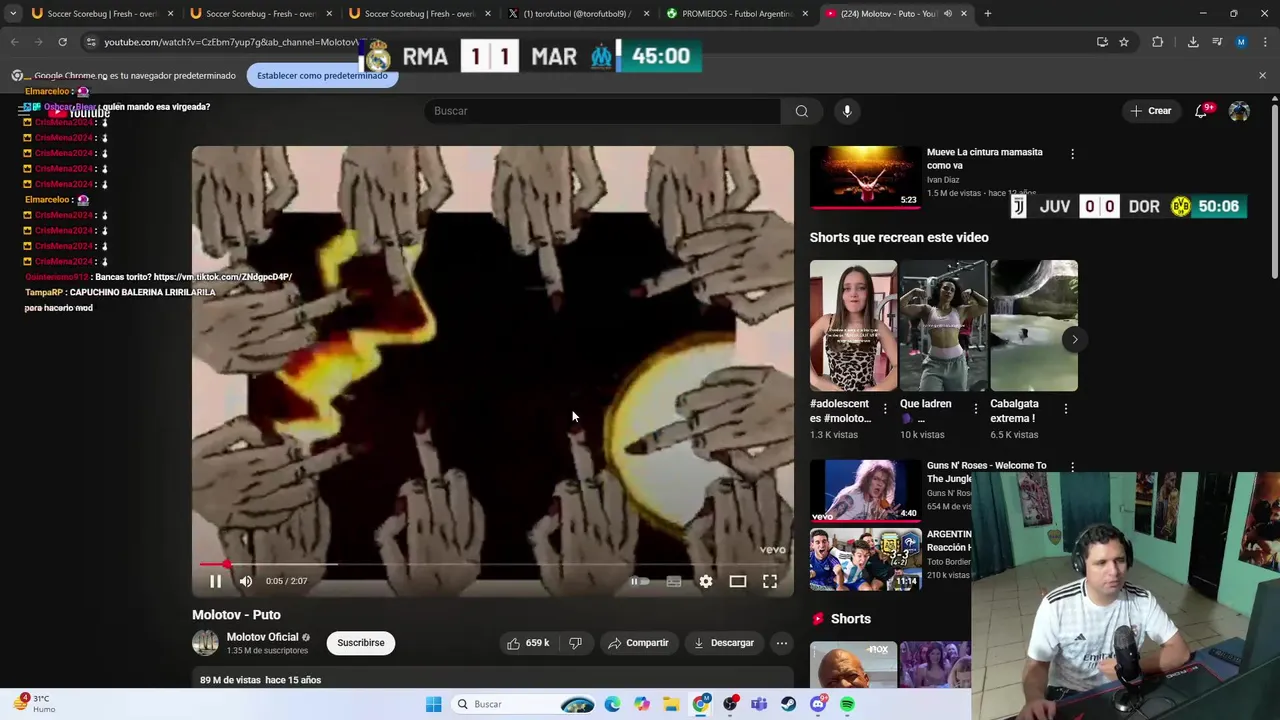Open Spotify from taskbar
The height and width of the screenshot is (720, 1280).
point(848,704)
